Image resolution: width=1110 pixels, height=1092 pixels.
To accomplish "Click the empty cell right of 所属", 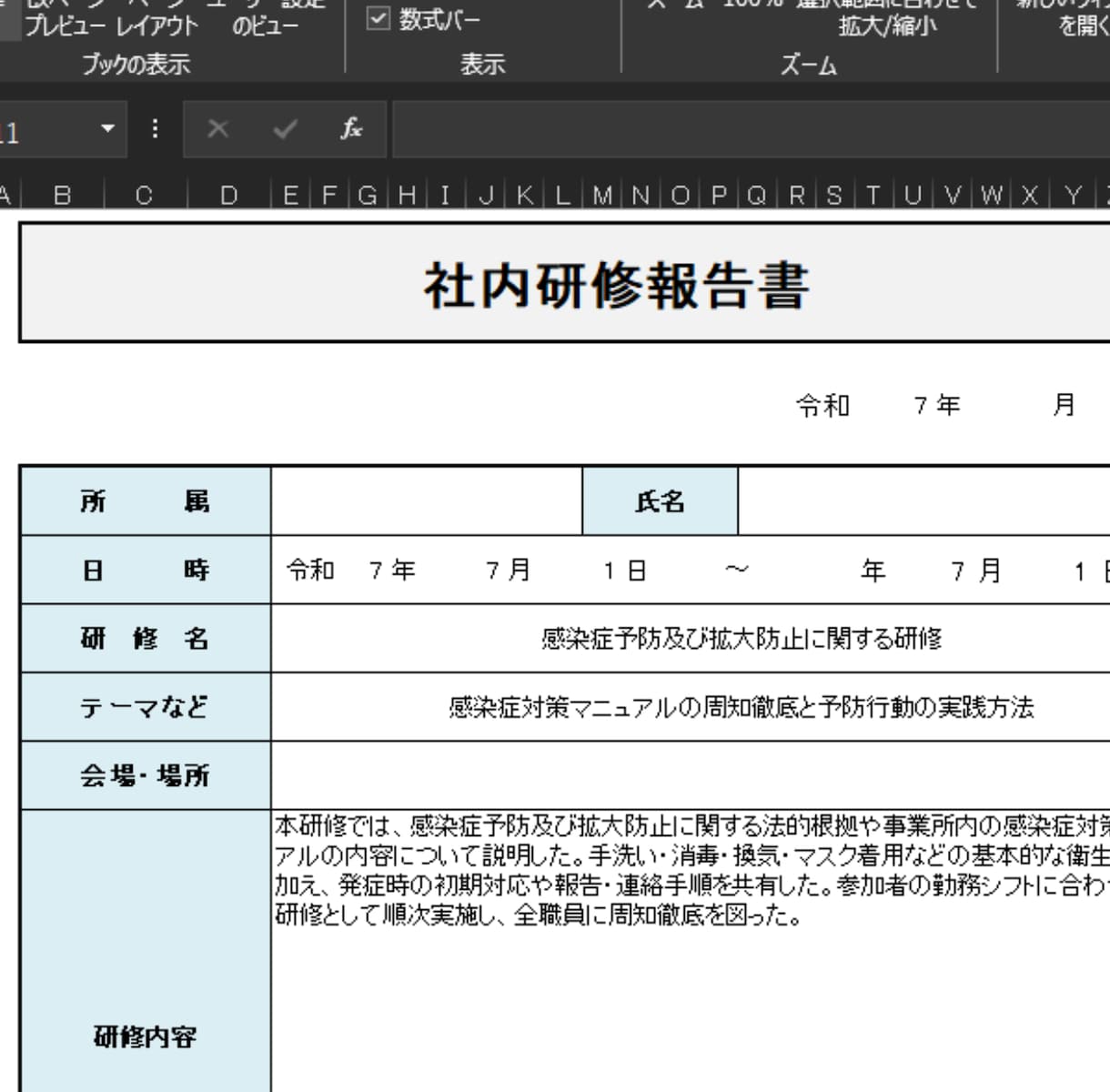I will (x=427, y=501).
